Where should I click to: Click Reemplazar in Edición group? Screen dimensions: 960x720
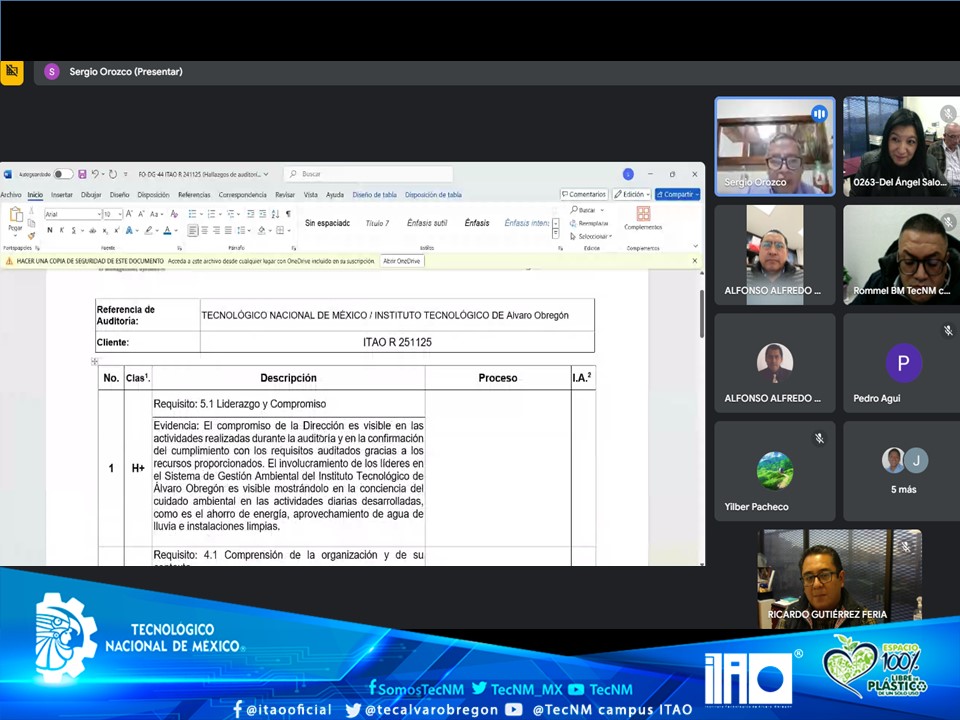[589, 223]
